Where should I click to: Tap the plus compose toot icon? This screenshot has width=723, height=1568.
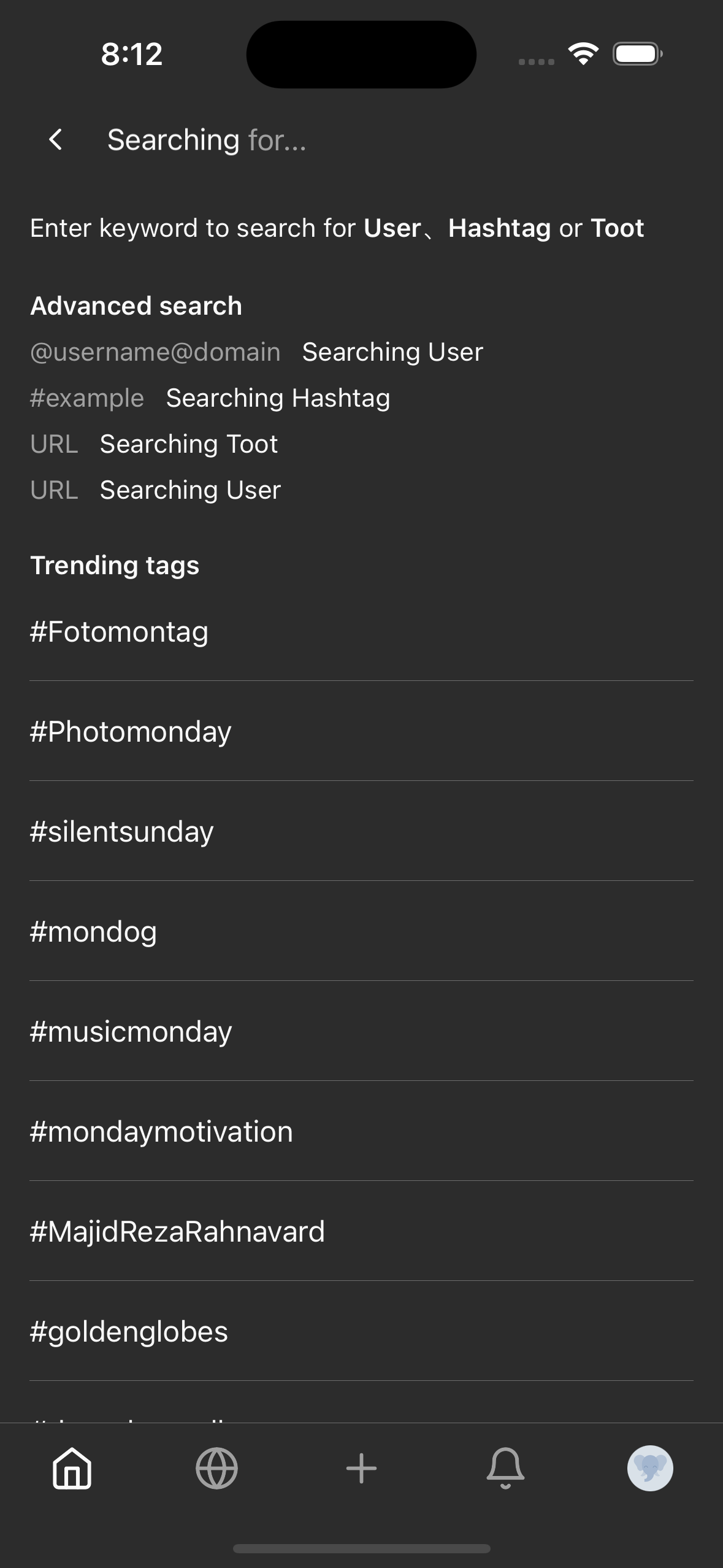click(x=361, y=1468)
